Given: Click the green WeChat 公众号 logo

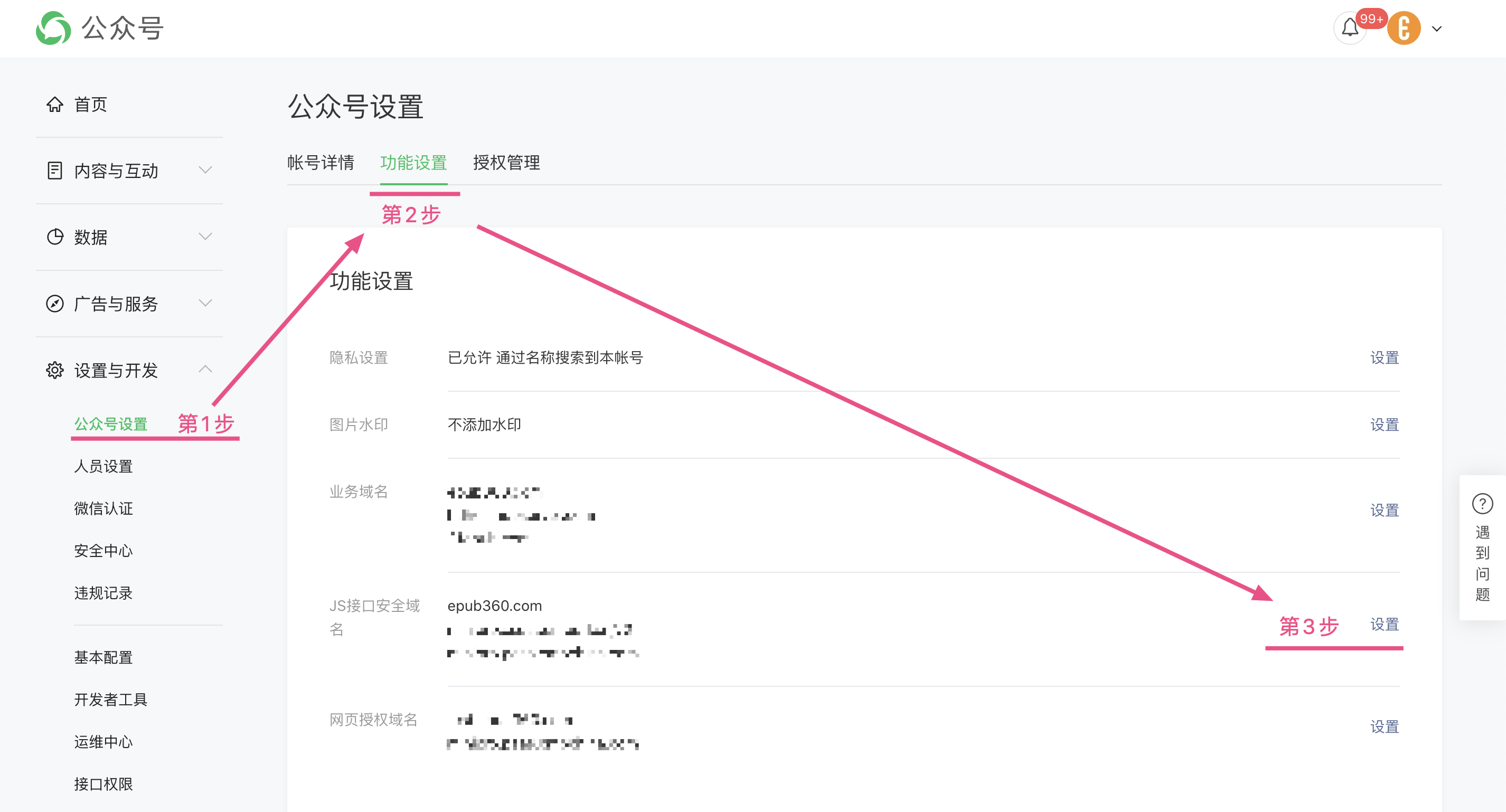Looking at the screenshot, I should pyautogui.click(x=53, y=28).
